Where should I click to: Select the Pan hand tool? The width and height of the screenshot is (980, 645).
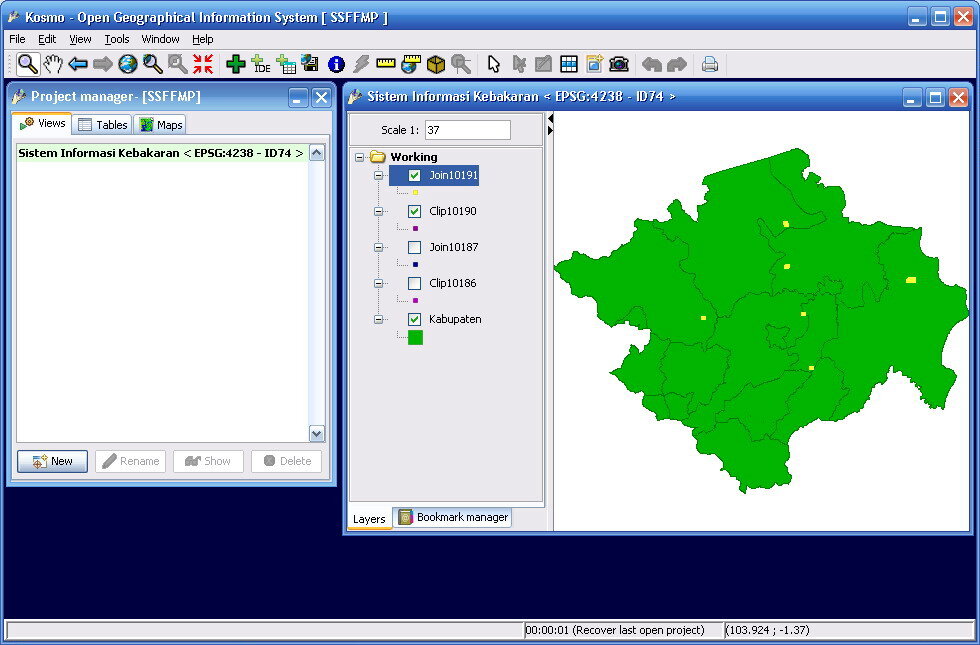(53, 64)
